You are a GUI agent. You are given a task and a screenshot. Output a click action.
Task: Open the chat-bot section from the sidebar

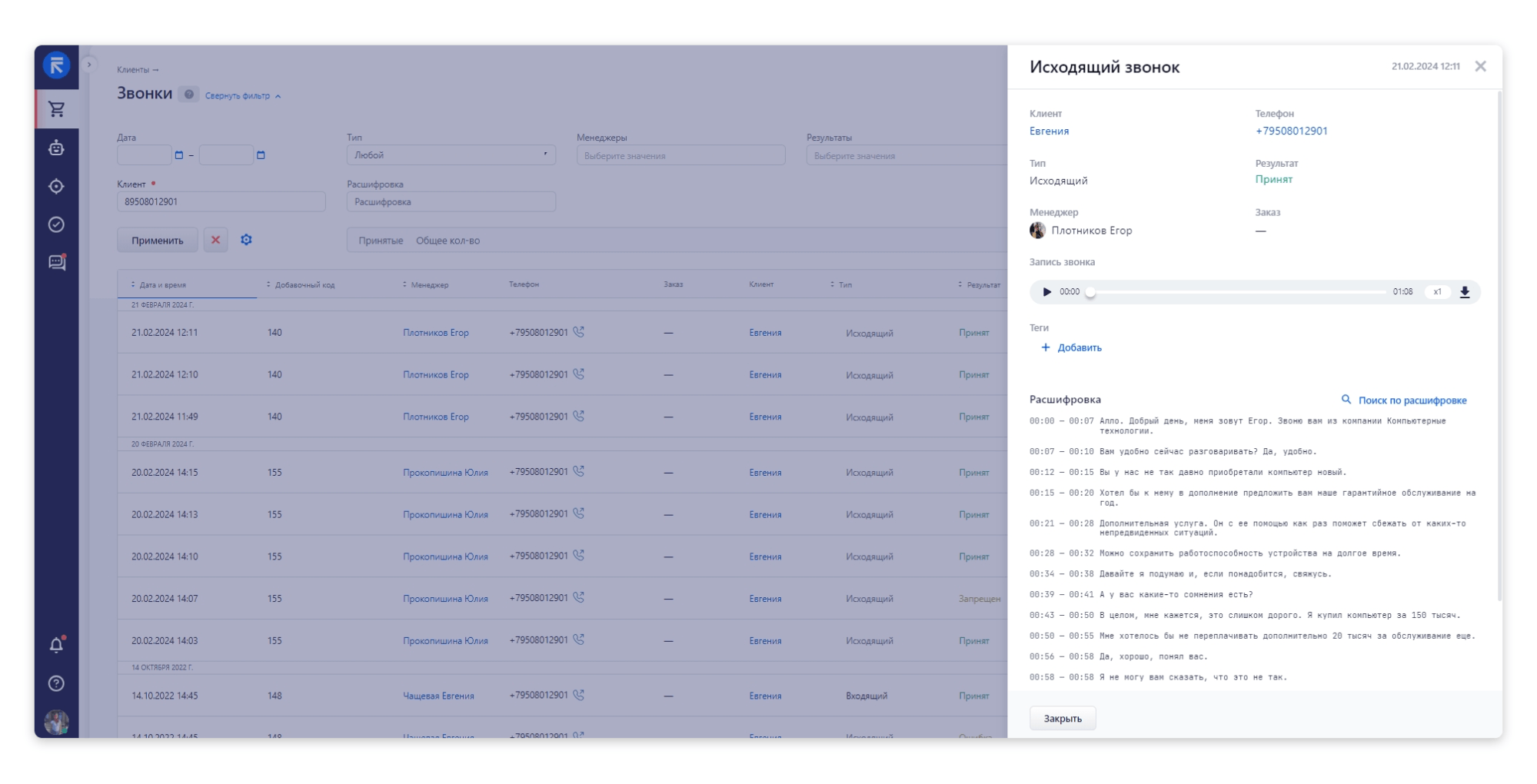[x=55, y=148]
